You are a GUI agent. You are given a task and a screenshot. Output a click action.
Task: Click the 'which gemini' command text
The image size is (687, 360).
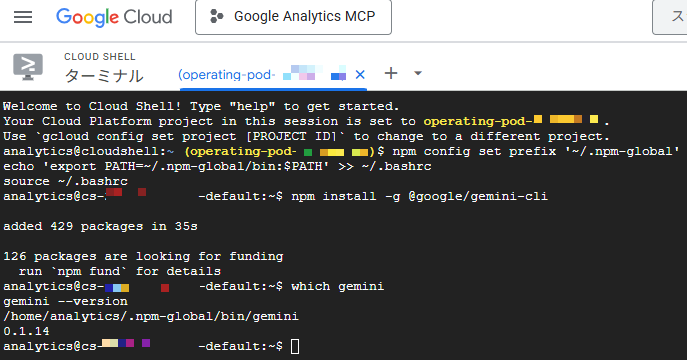[x=337, y=286]
